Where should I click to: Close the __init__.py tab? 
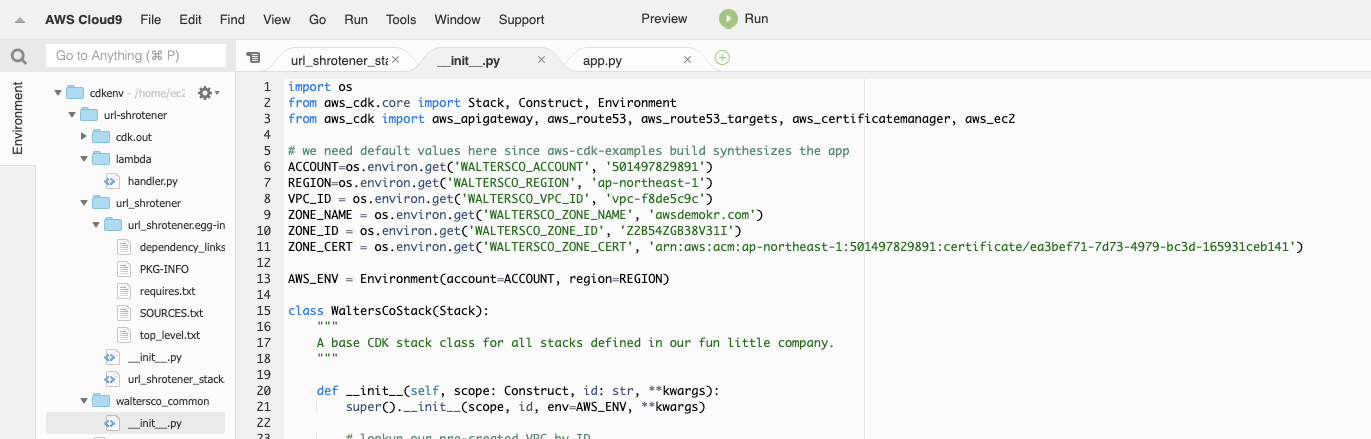(x=542, y=60)
